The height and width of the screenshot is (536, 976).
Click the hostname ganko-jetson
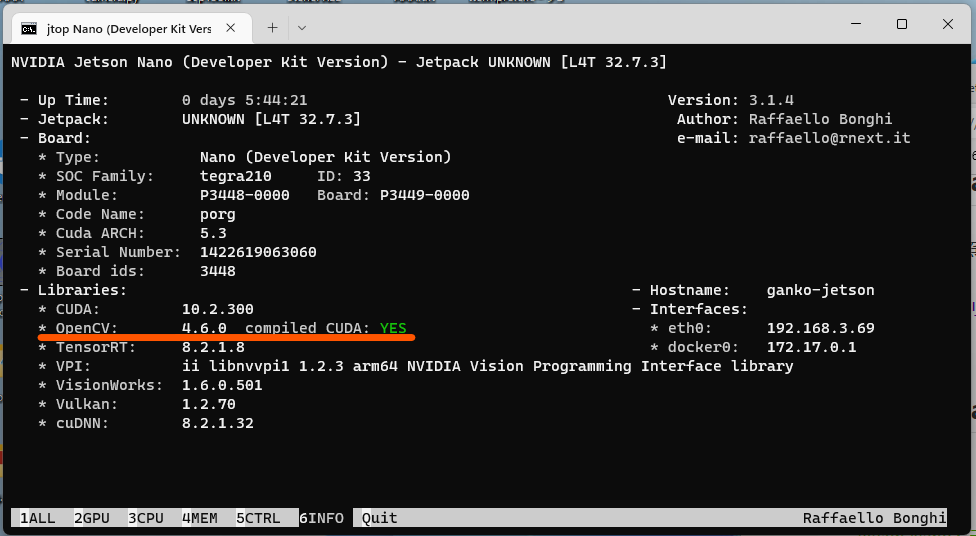(820, 290)
